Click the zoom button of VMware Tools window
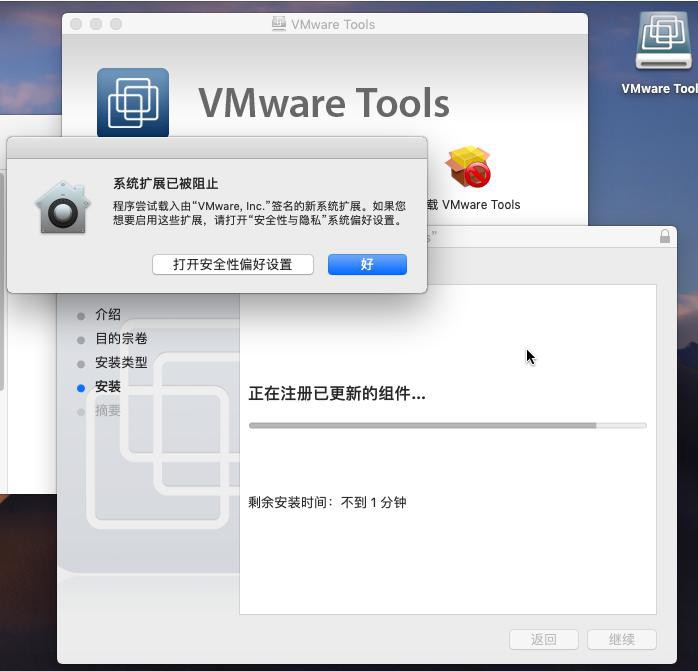Screen dimensions: 698x671 pos(116,24)
